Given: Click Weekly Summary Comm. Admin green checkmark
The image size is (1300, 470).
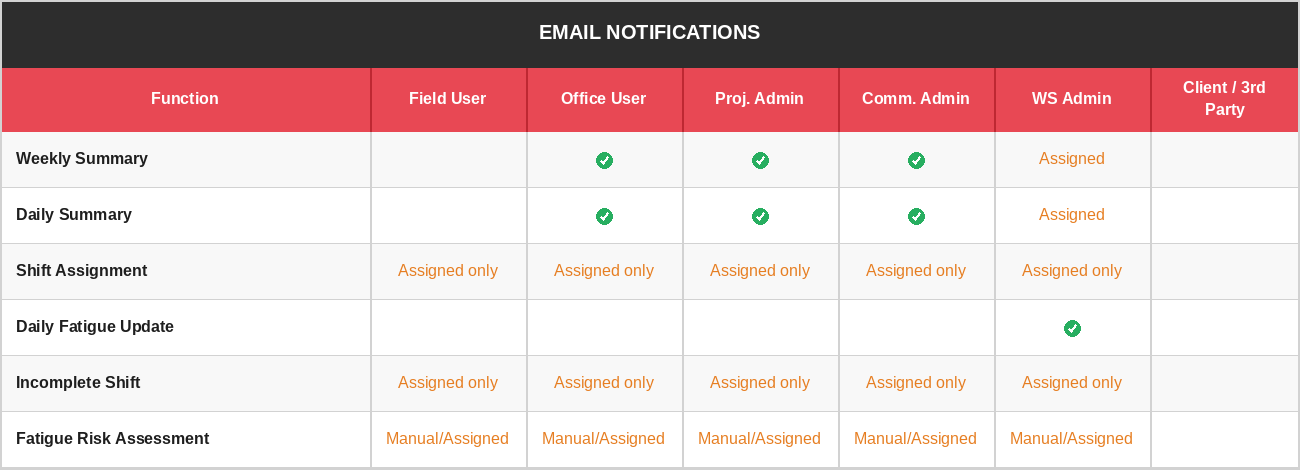Looking at the screenshot, I should pyautogui.click(x=916, y=160).
